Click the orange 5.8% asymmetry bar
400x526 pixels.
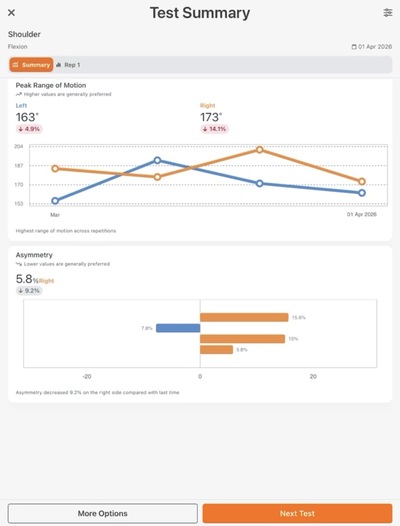(x=216, y=350)
